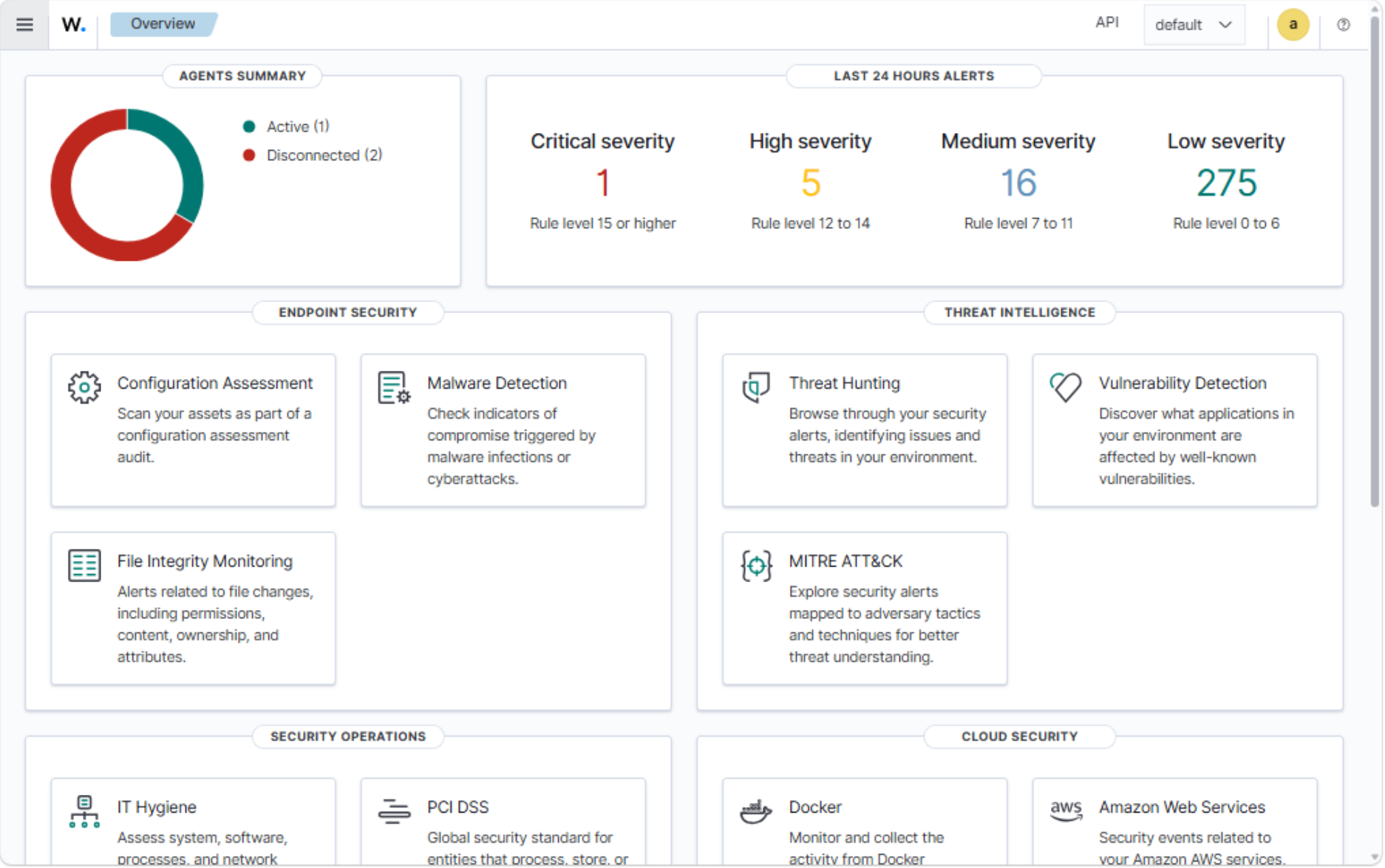Click 'Rule level 12 to 14' text
The image size is (1385, 868).
(811, 223)
